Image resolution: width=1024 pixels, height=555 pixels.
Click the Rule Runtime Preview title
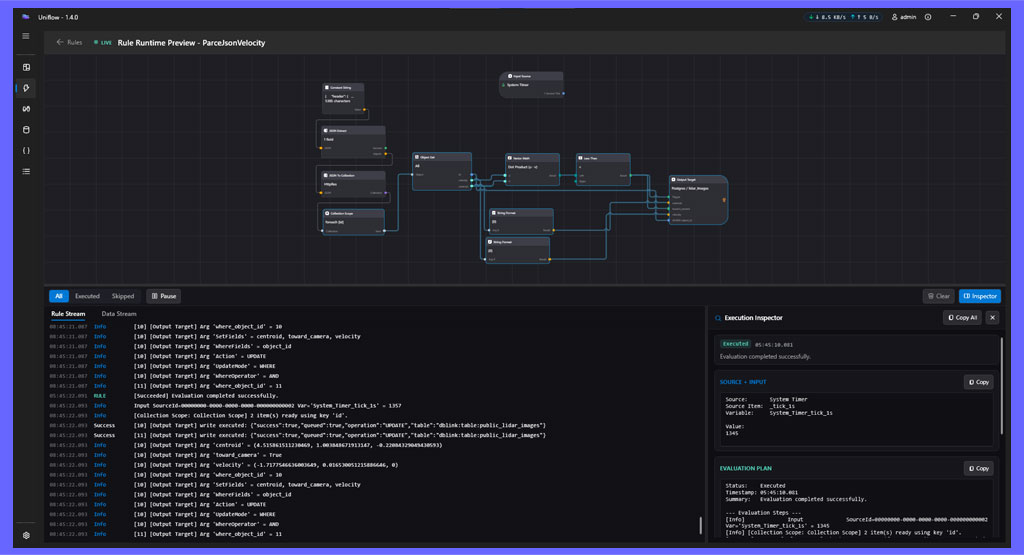191,42
